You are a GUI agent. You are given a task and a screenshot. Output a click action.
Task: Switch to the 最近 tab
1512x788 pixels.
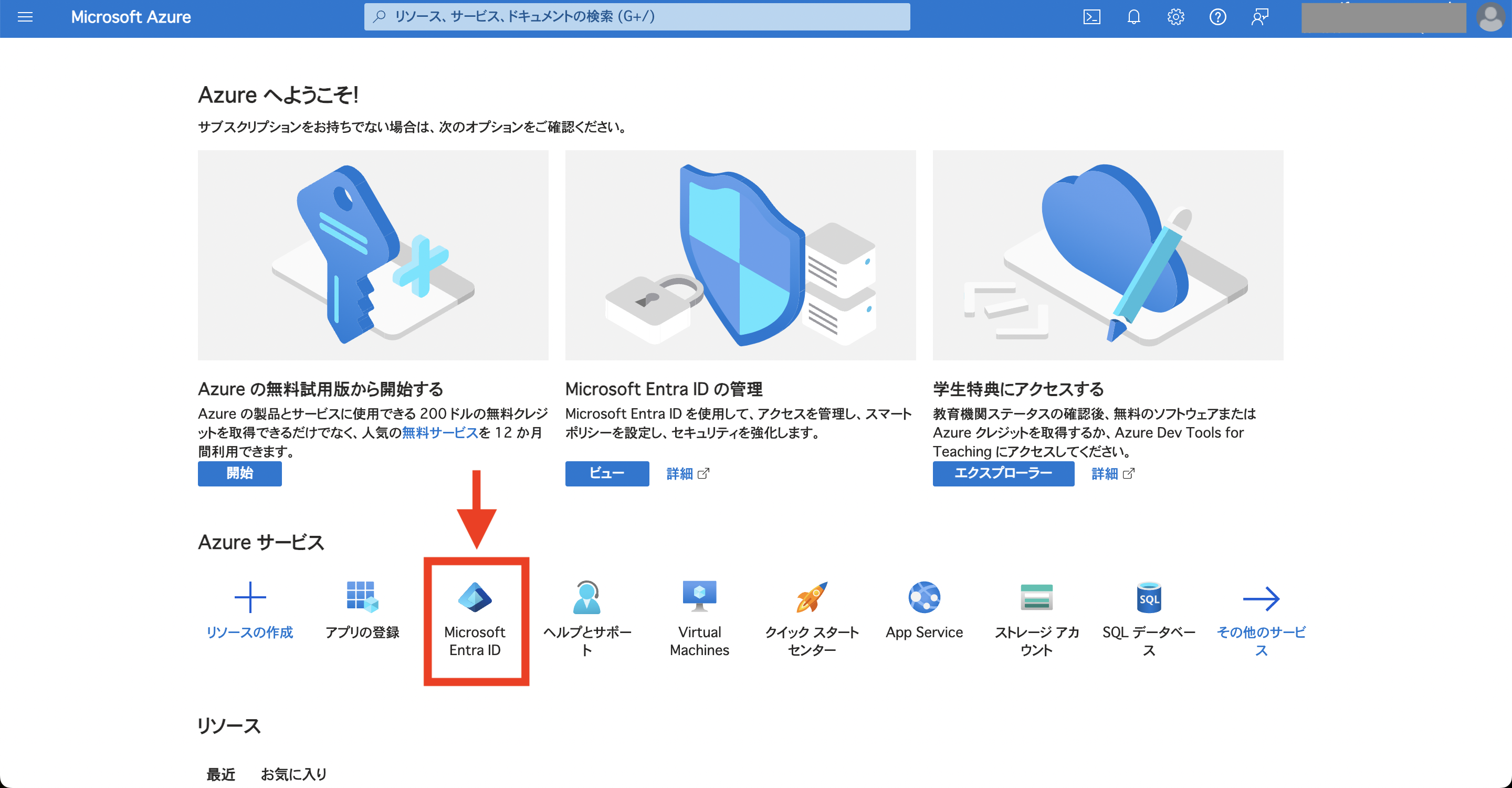click(220, 774)
